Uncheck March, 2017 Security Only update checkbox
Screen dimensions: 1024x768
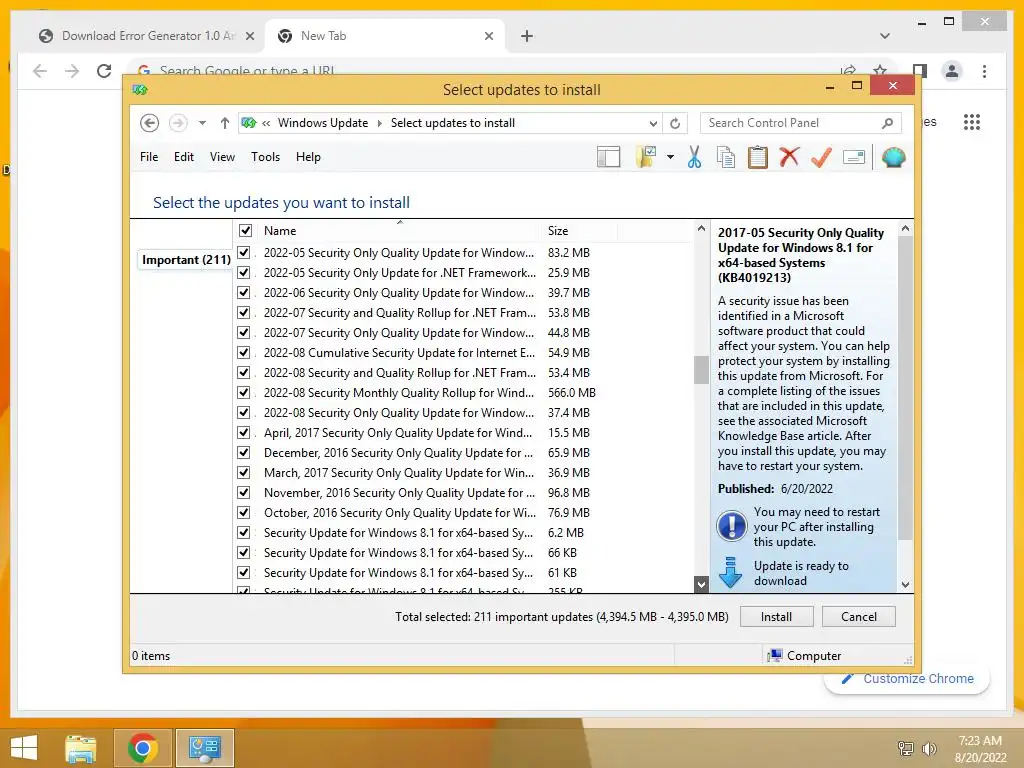pos(244,472)
